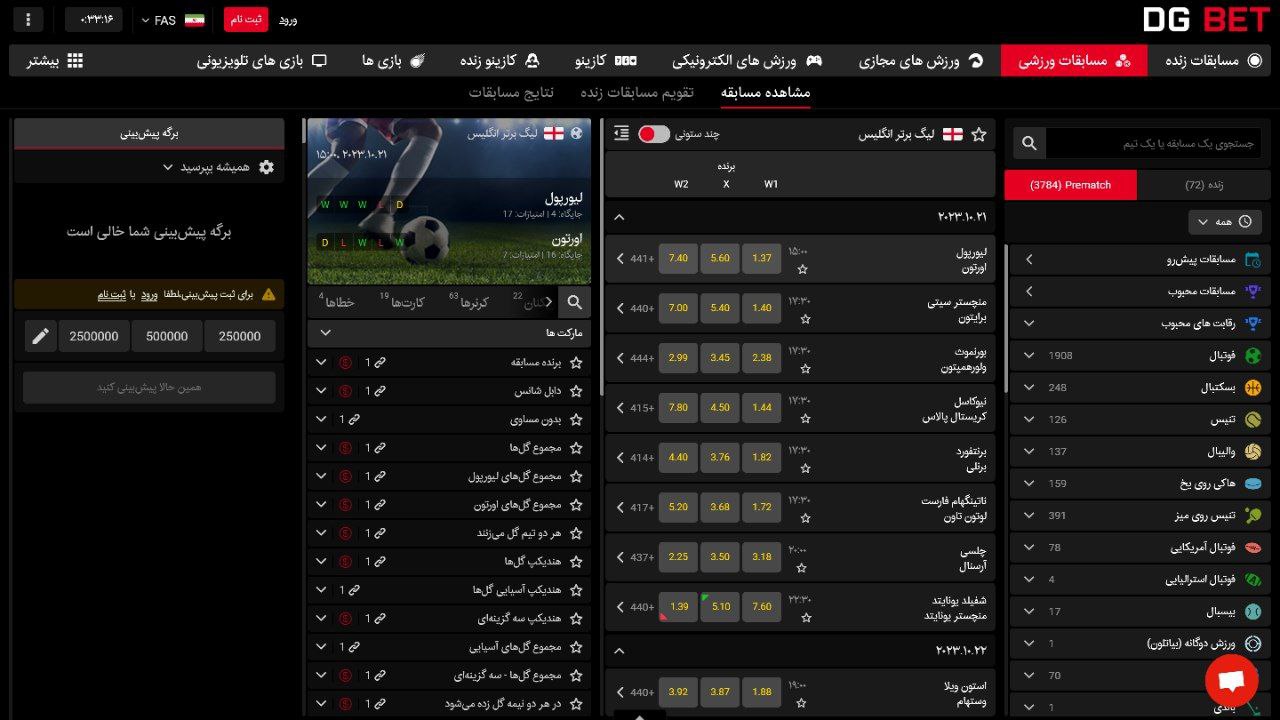Open the hamburger menu at top-left
Viewport: 1280px width, 720px height.
[x=27, y=19]
